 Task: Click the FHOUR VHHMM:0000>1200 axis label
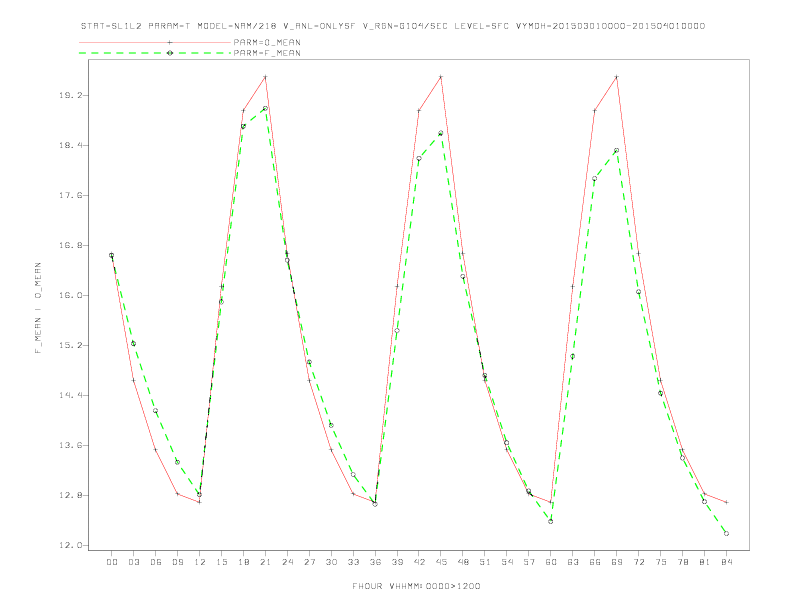(x=416, y=586)
